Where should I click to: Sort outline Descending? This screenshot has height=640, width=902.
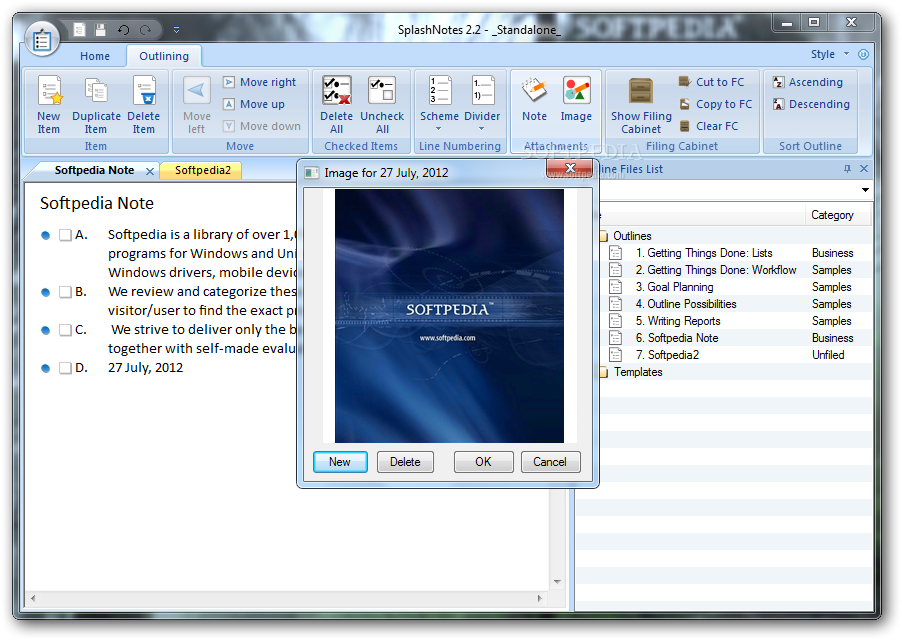click(811, 104)
